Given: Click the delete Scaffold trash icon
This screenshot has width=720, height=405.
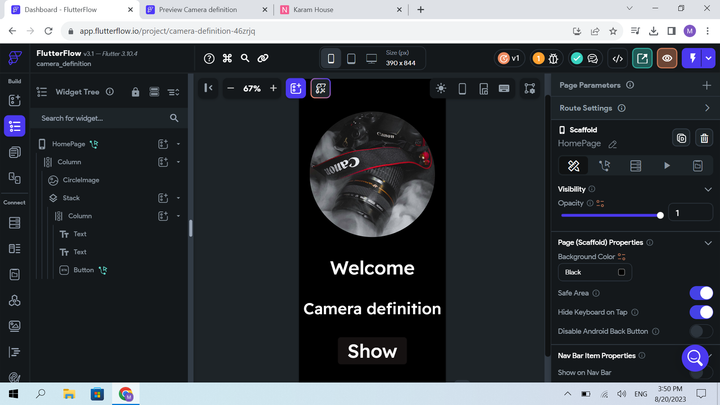Looking at the screenshot, I should (x=704, y=138).
